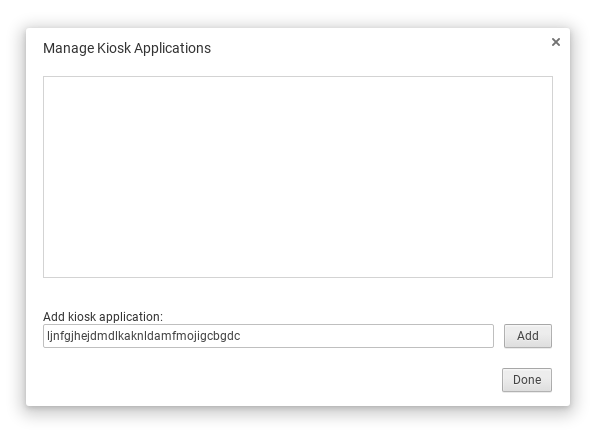Add the entered app ID to the list

pyautogui.click(x=528, y=336)
